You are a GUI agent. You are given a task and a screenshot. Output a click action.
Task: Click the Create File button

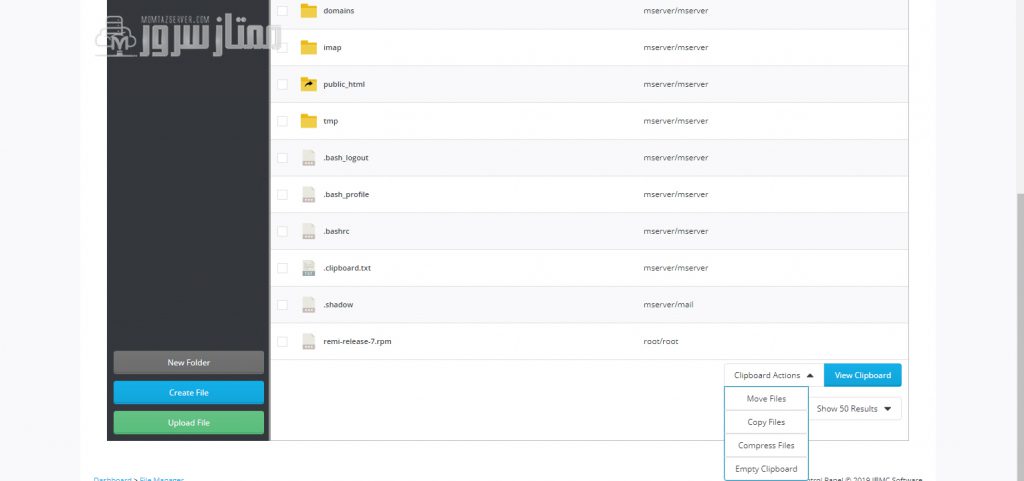(189, 393)
